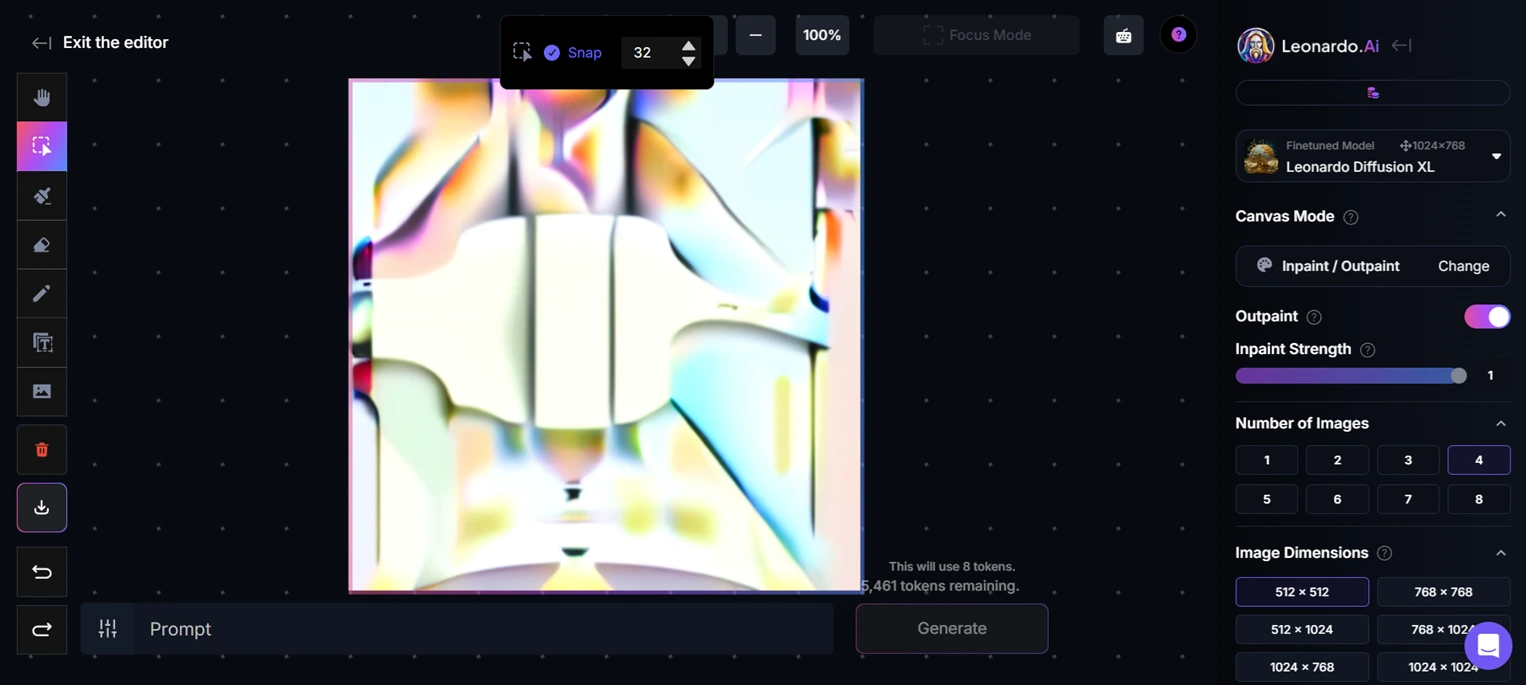Select the Draw Mask brush tool
The image size is (1526, 685).
click(x=42, y=196)
